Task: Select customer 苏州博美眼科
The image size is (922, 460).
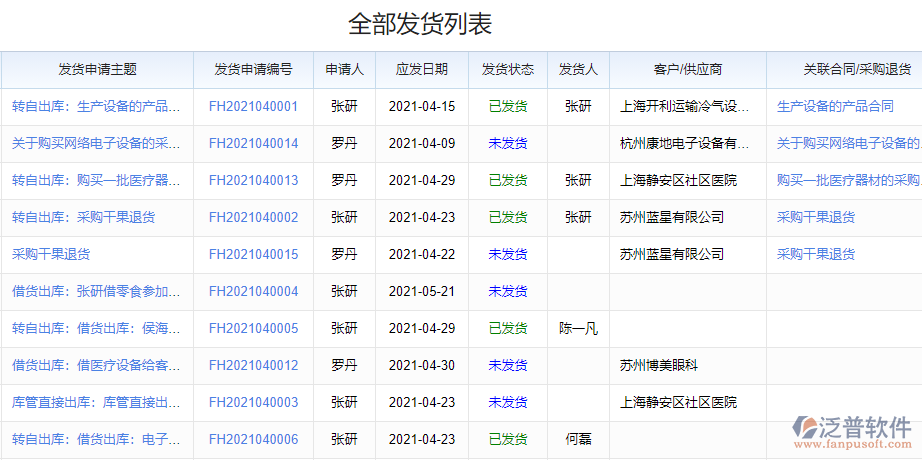Action: (x=659, y=366)
